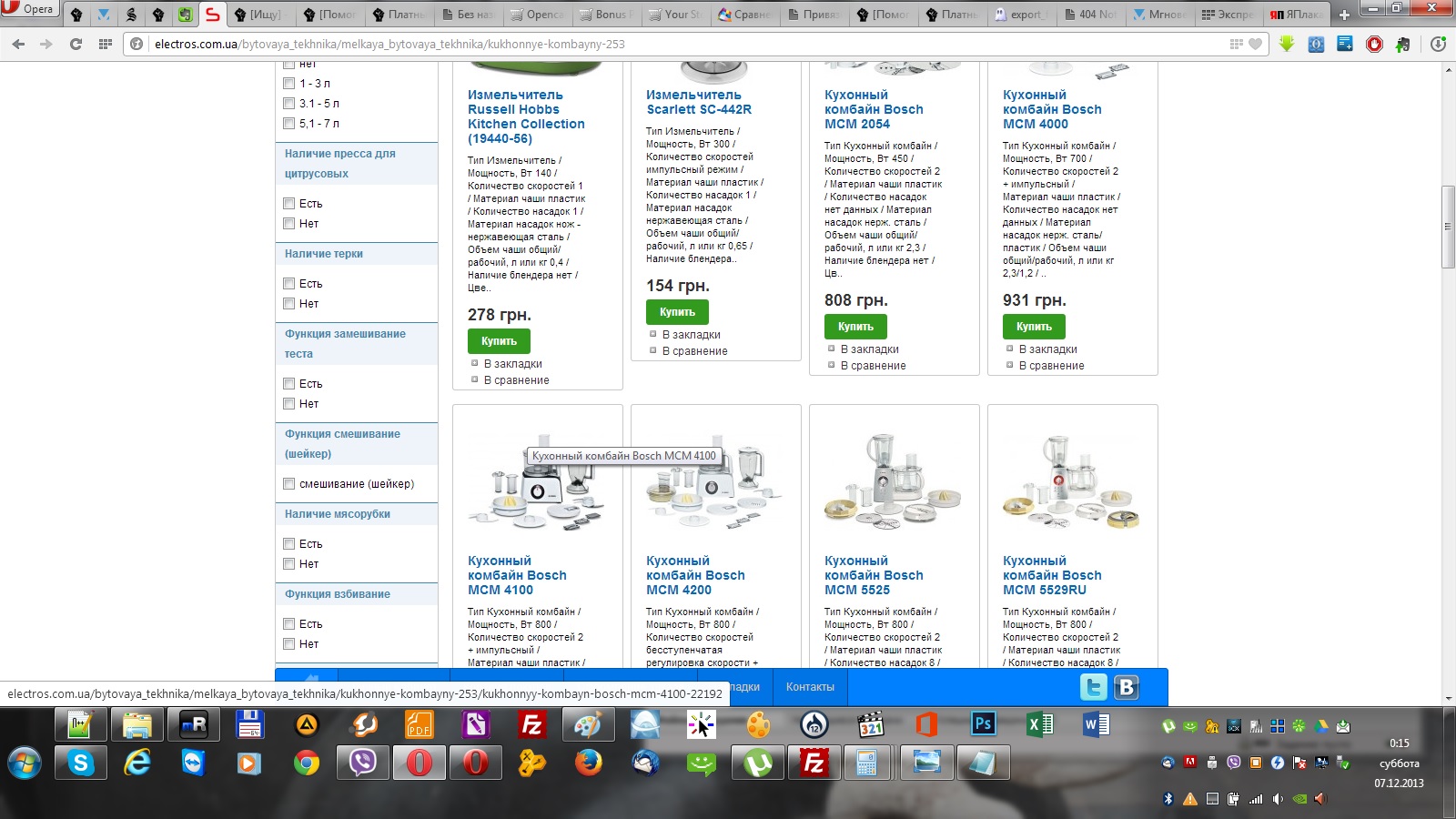Open the Speed Dial grid icon
Image resolution: width=1456 pixels, height=819 pixels.
(106, 44)
